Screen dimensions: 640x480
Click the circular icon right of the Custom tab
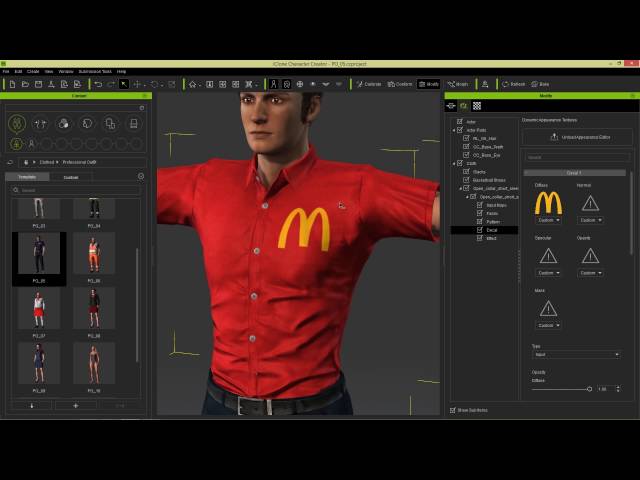click(141, 176)
